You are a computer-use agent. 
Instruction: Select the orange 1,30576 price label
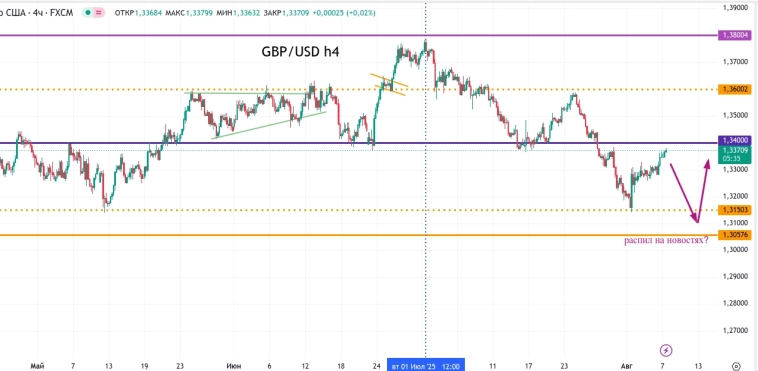735,235
